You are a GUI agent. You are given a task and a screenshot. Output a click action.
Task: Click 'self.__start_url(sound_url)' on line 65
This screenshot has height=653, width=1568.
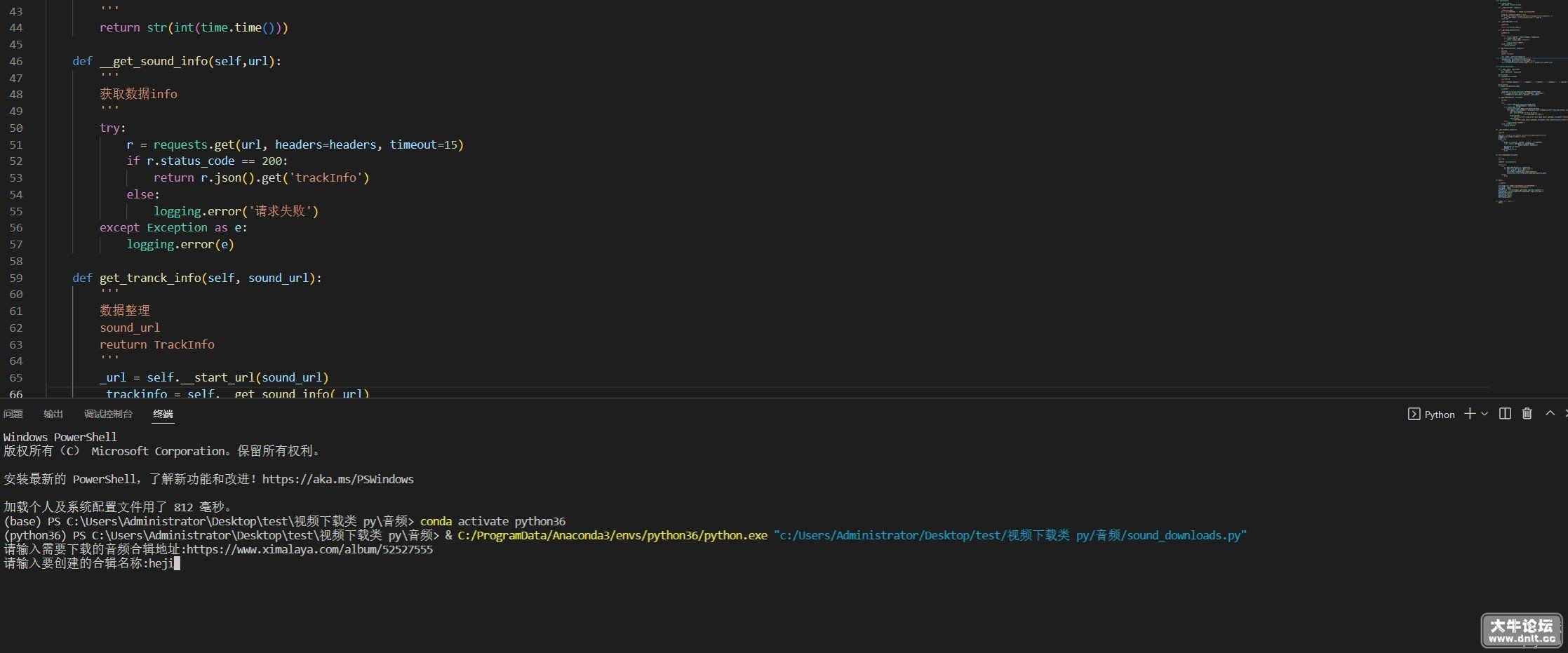point(238,377)
